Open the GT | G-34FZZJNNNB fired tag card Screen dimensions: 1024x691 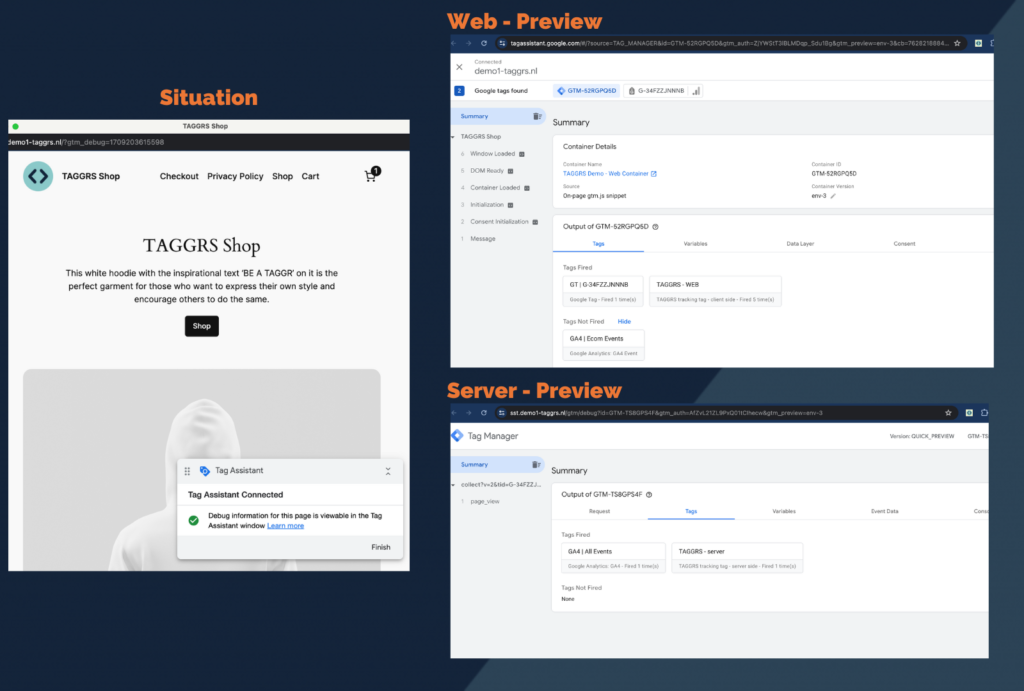tap(603, 291)
